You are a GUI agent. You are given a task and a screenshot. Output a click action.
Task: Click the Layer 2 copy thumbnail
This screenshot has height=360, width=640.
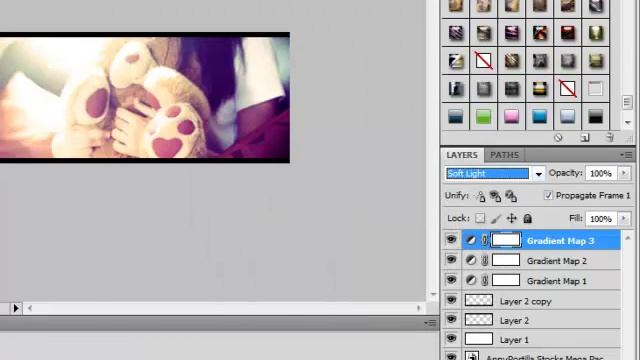pos(479,300)
